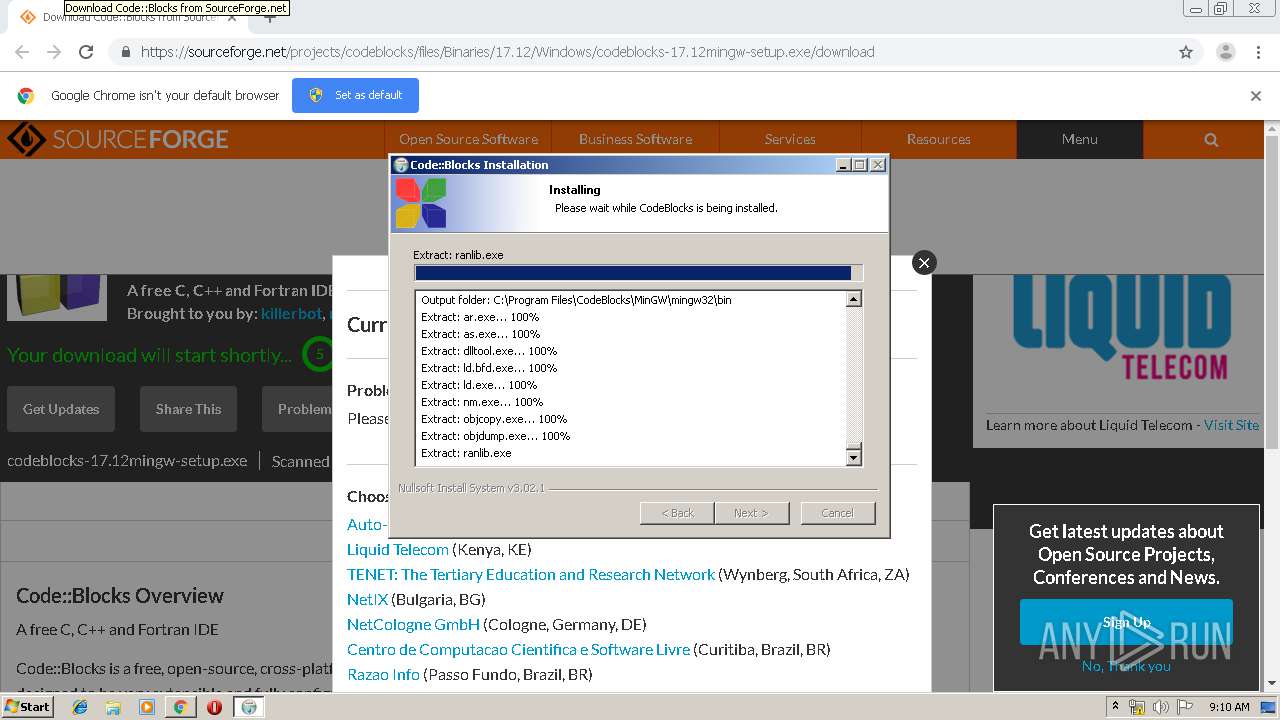
Task: Click the Liquid Telecom advertisement banner
Action: pyautogui.click(x=1120, y=330)
